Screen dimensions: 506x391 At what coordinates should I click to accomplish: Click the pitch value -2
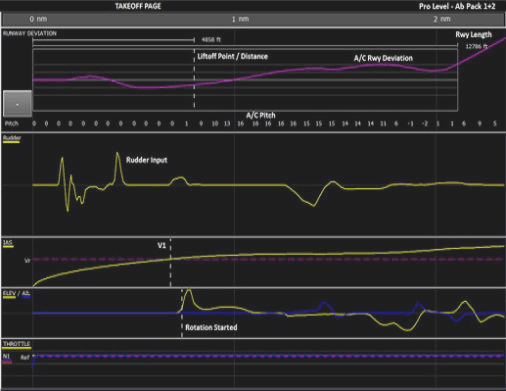point(424,124)
